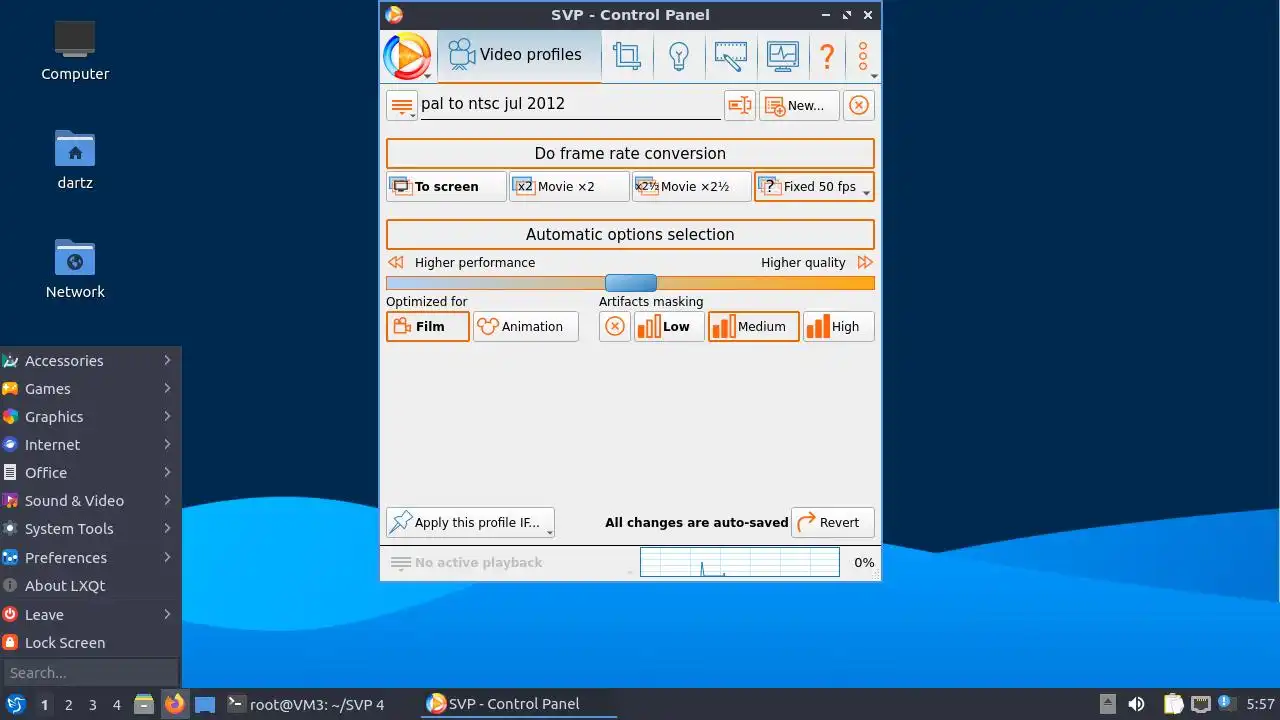This screenshot has height=720, width=1280.
Task: Open the three-circles more options menu
Action: 864,55
